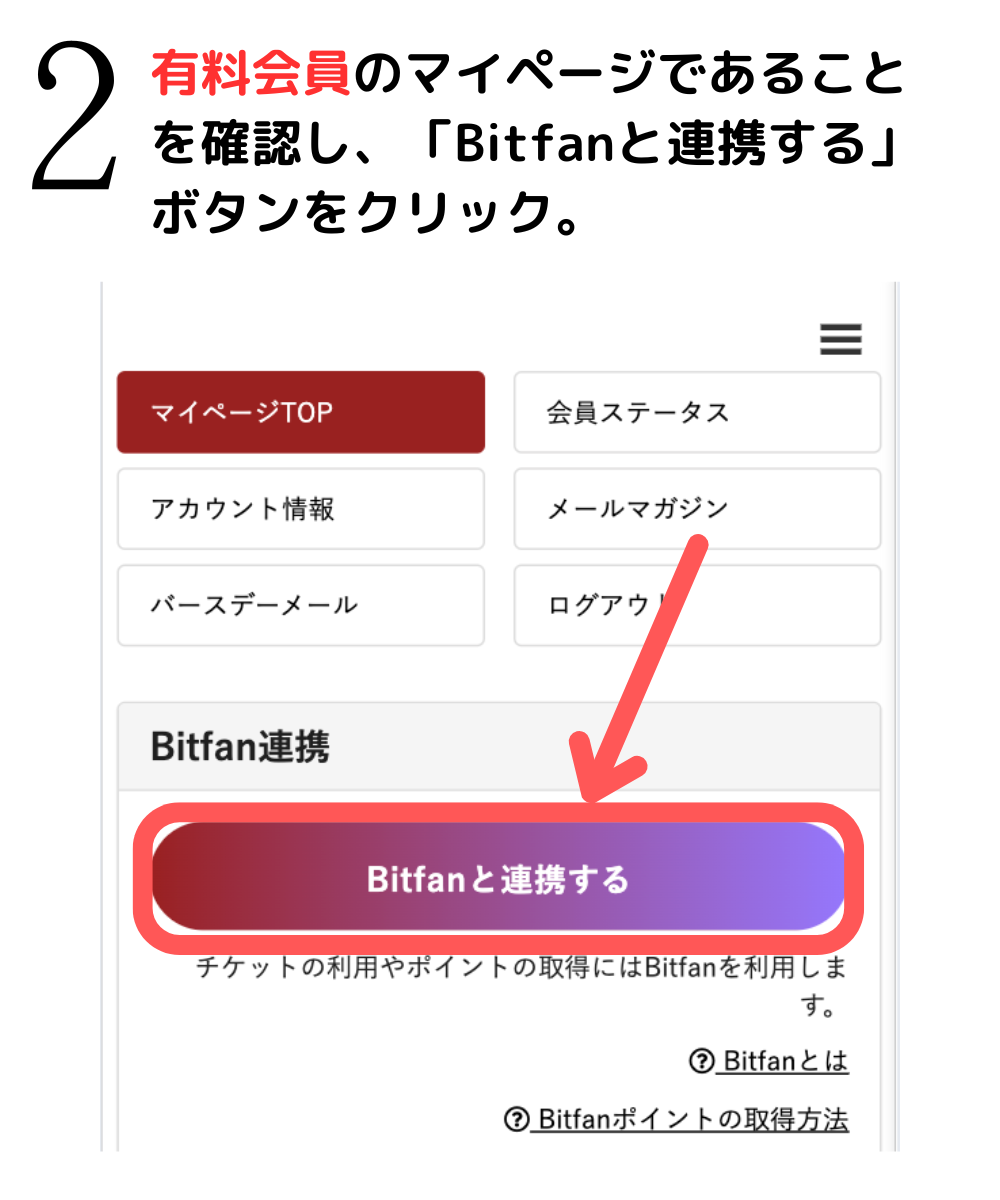Go to 会員ステータス menu item

pos(697,412)
